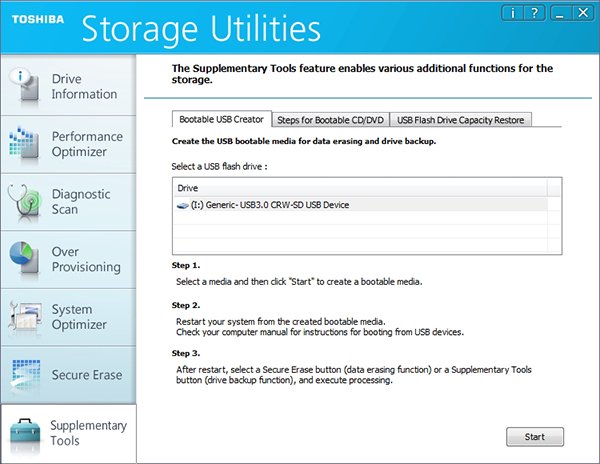Click the Step 2. heading
This screenshot has height=464, width=600.
[186, 306]
